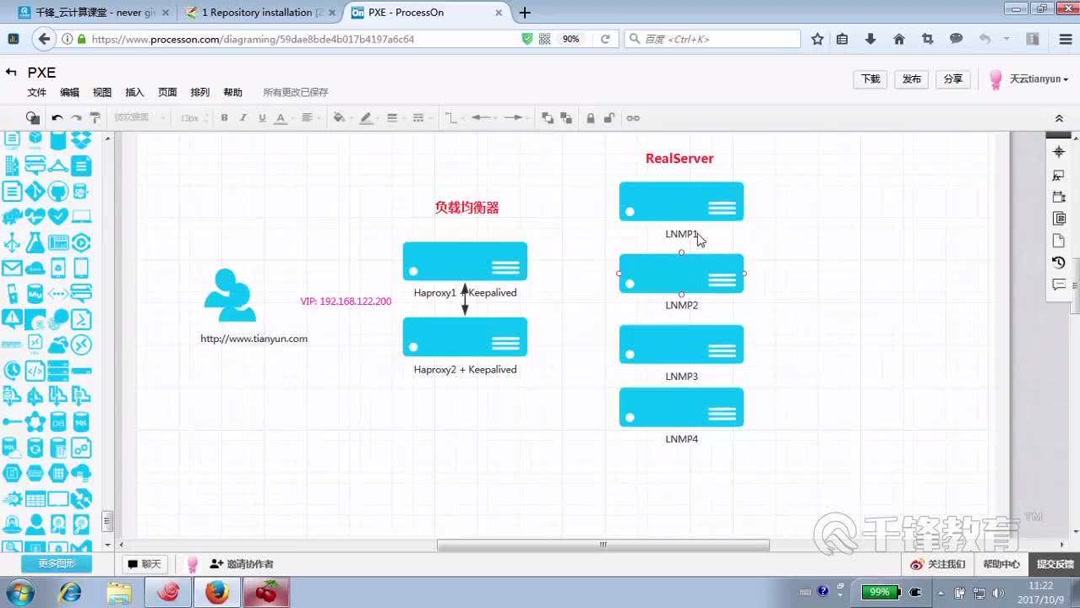Toggle underline formatting for text

[261, 117]
